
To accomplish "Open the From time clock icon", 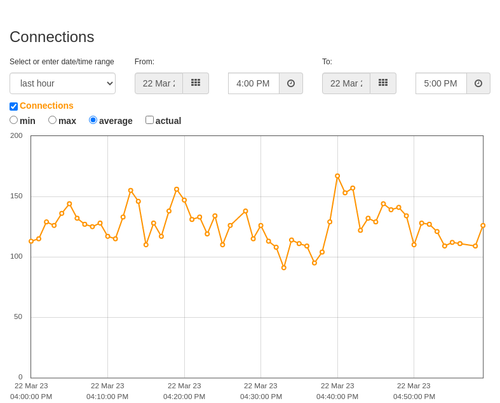I will tap(291, 83).
